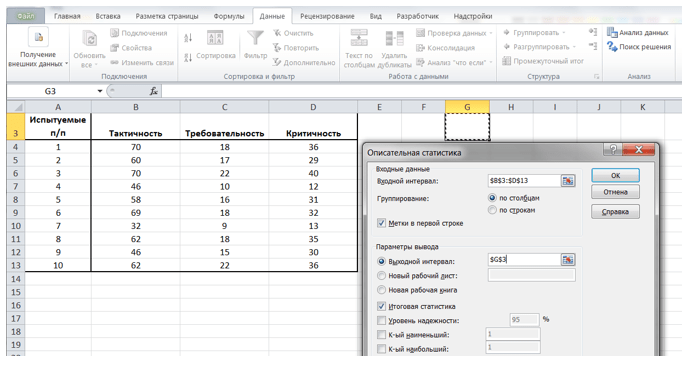The width and height of the screenshot is (689, 367).
Task: Open Подключения connections list
Action: pos(139,33)
